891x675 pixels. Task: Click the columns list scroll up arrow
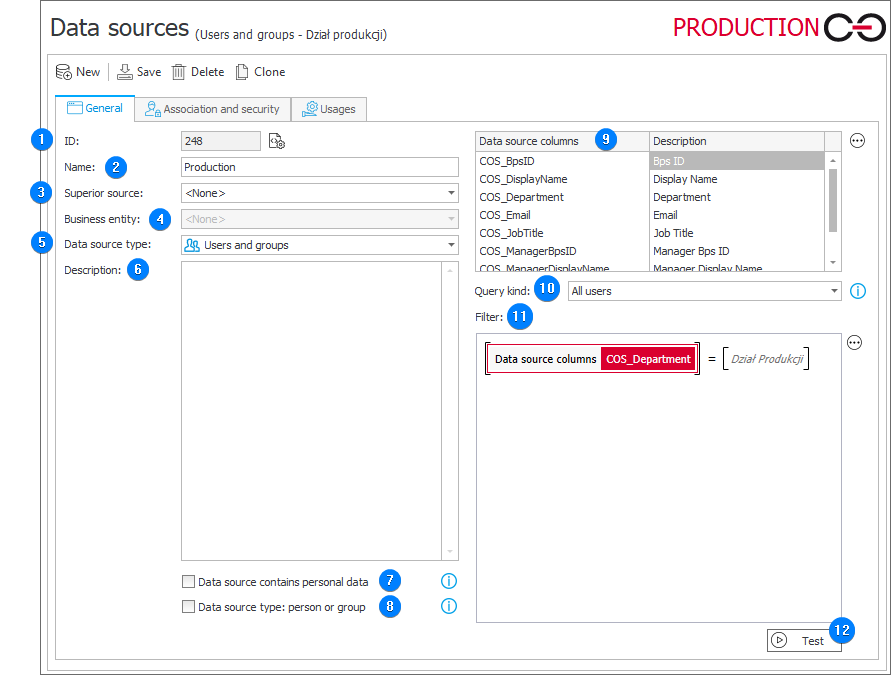click(x=833, y=161)
